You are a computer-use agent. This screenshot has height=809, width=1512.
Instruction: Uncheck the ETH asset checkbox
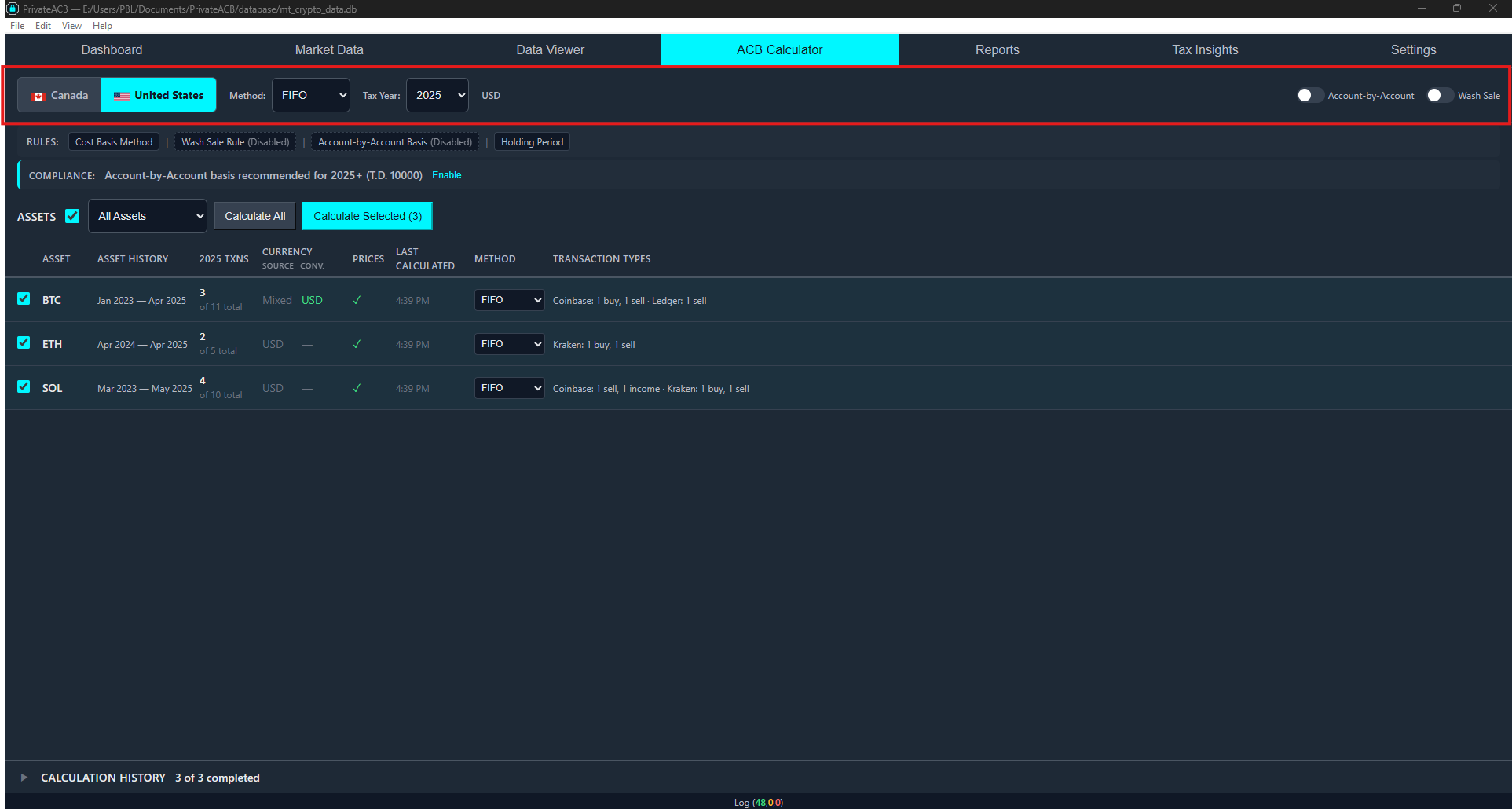pyautogui.click(x=24, y=343)
